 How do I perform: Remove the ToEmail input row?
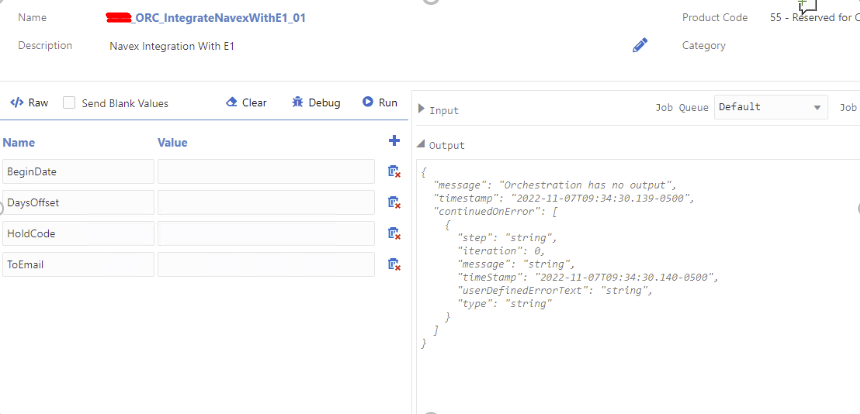click(394, 264)
